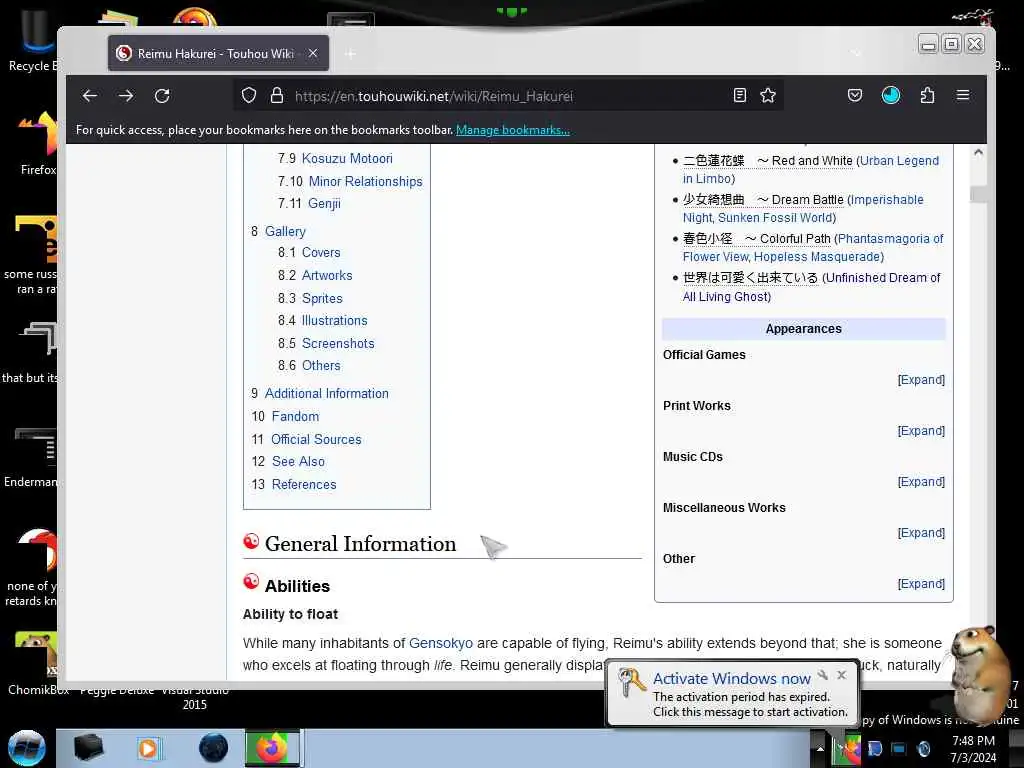Open the Firefox account profile icon
The height and width of the screenshot is (768, 1024).
point(891,95)
